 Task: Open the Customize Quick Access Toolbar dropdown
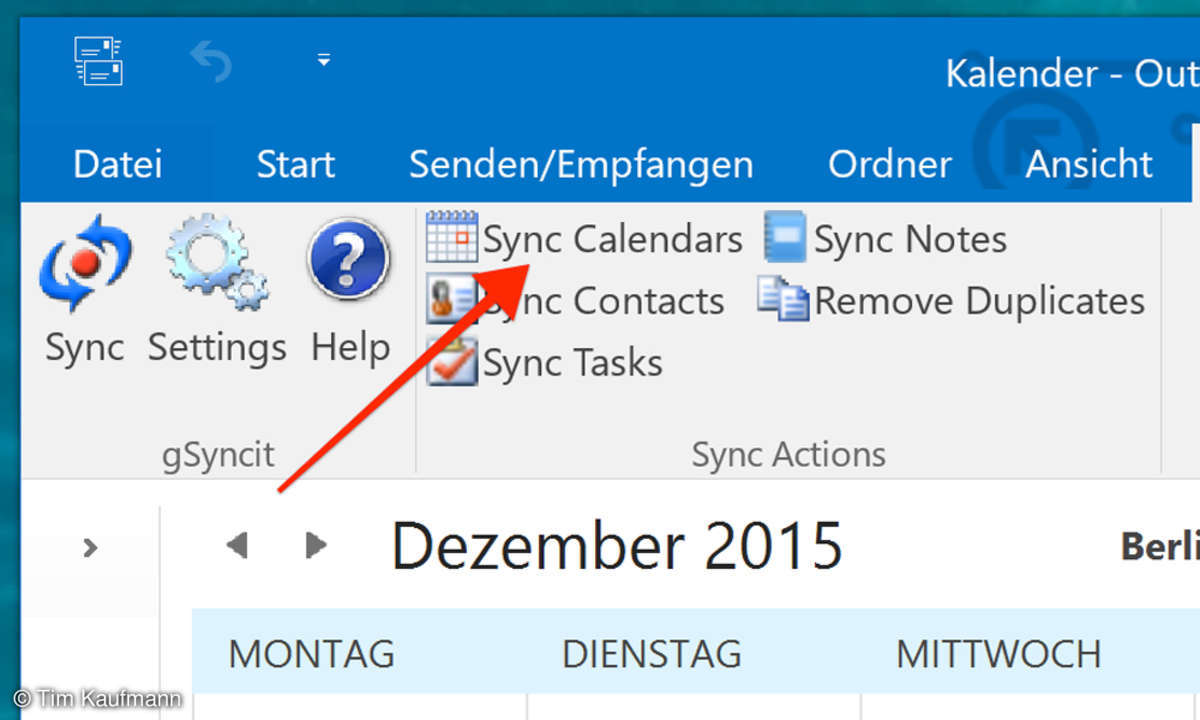tap(323, 61)
